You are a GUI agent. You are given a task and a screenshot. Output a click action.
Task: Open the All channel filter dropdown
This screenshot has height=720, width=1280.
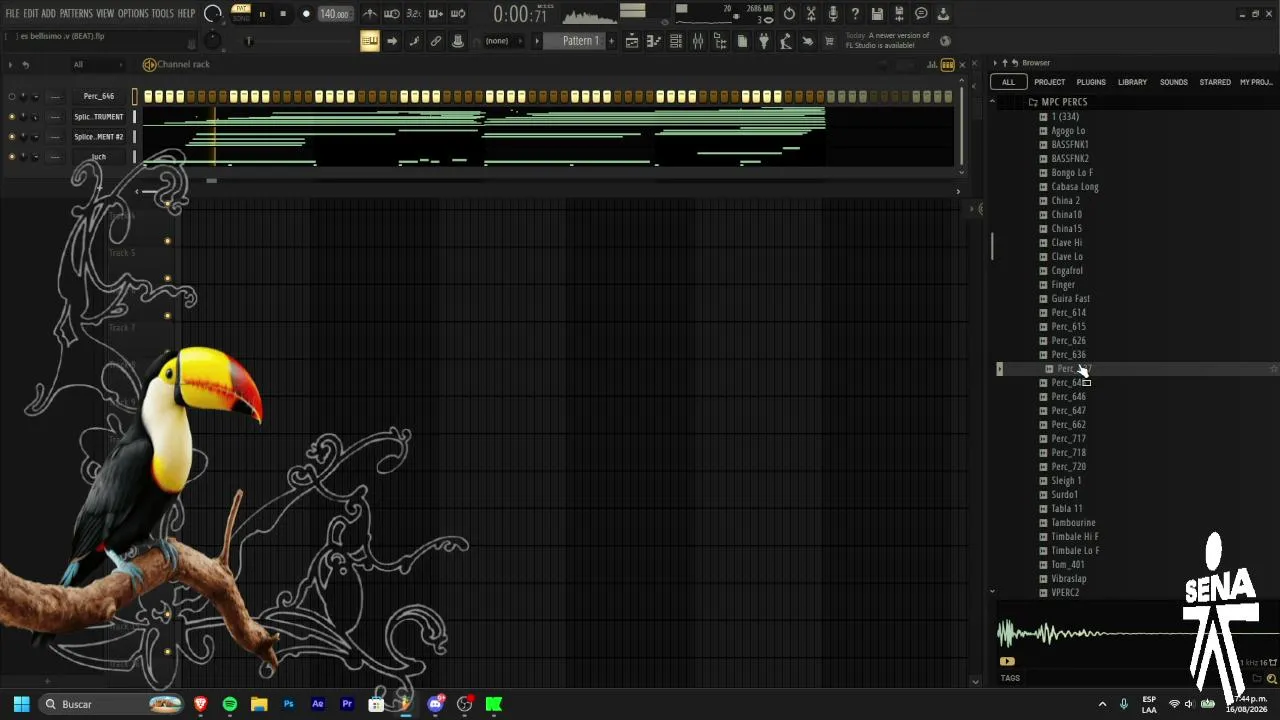97,65
